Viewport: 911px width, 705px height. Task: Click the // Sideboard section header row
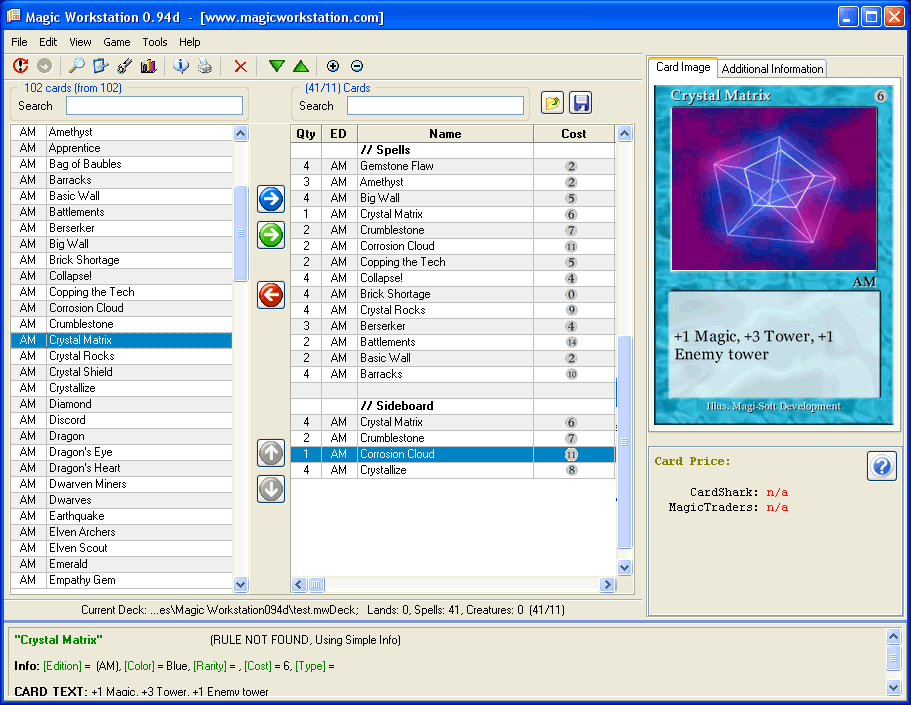[453, 406]
